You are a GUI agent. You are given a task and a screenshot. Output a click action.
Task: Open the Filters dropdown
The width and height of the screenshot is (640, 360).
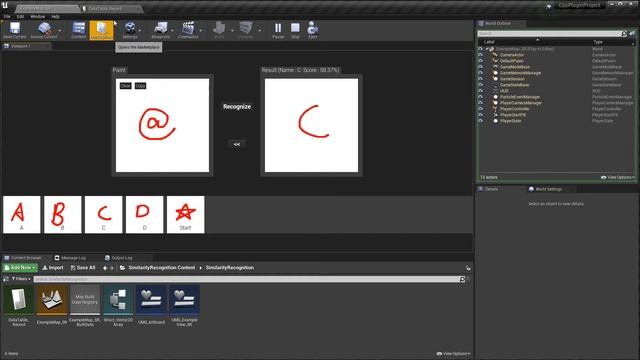pyautogui.click(x=21, y=279)
